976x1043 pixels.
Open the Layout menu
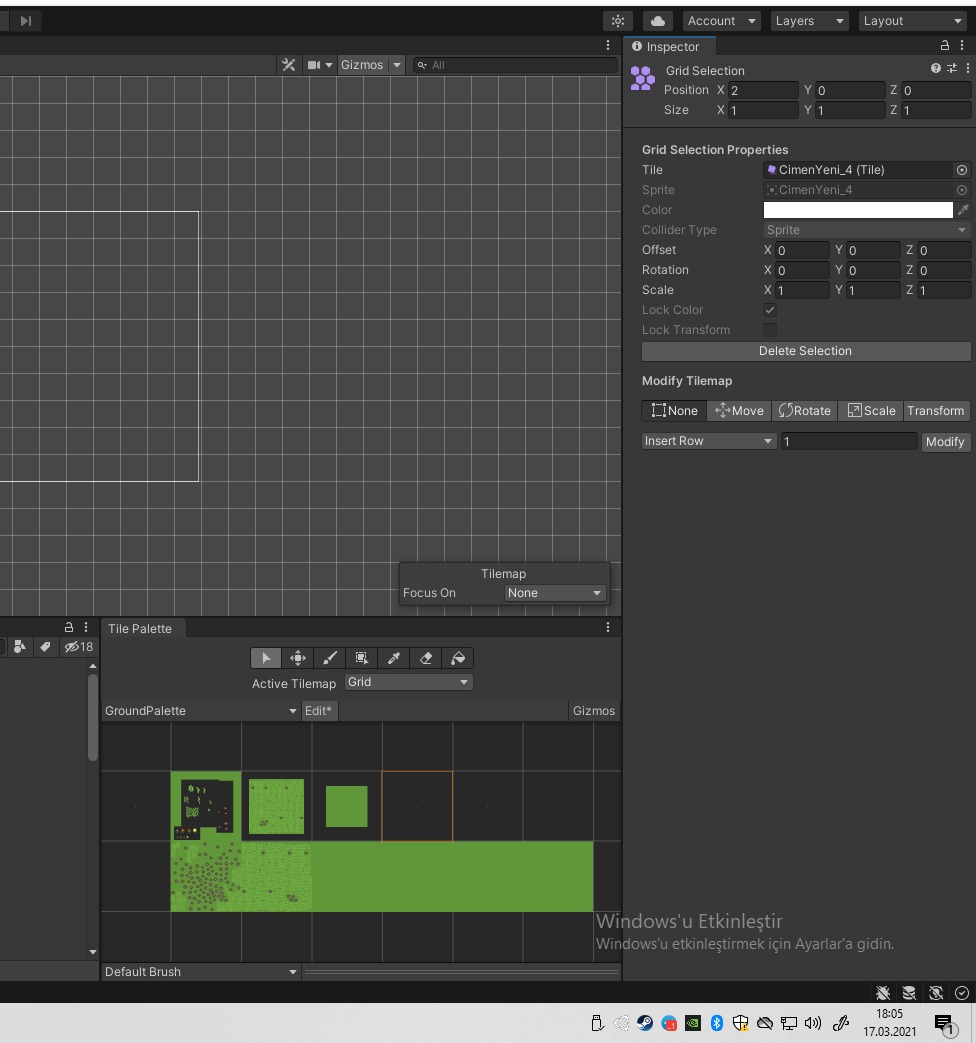click(912, 20)
